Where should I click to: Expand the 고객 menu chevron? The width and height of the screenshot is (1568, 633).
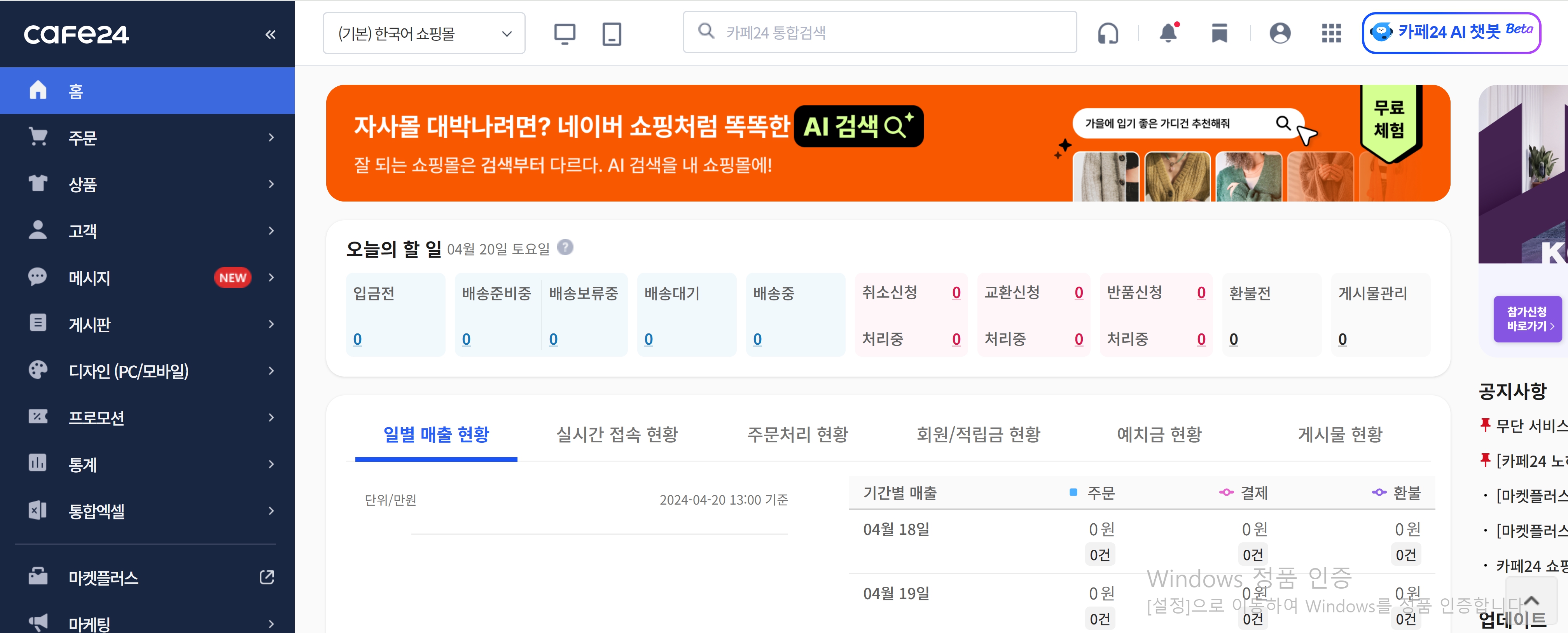271,230
